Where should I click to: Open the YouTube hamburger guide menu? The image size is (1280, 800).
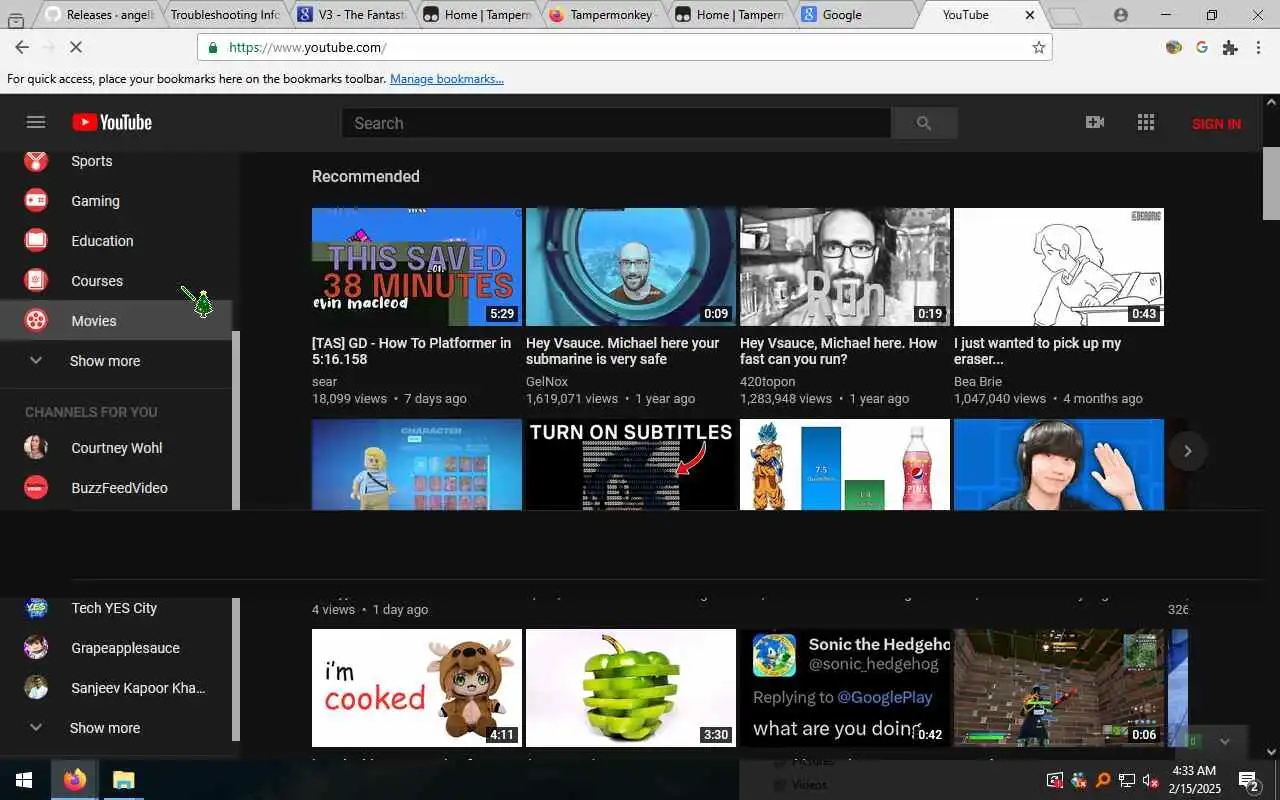coord(36,122)
